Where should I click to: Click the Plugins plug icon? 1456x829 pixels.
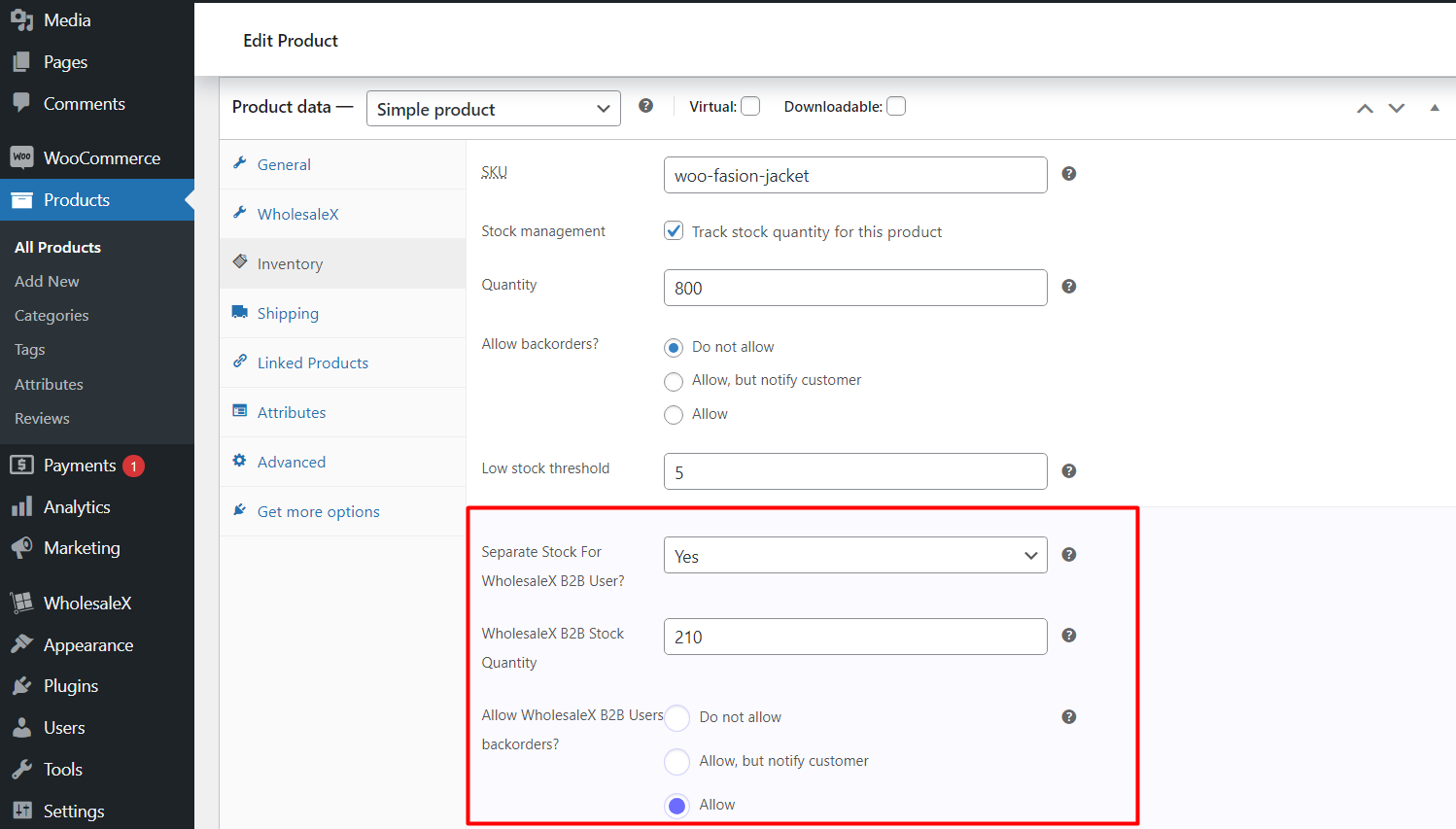coord(21,686)
